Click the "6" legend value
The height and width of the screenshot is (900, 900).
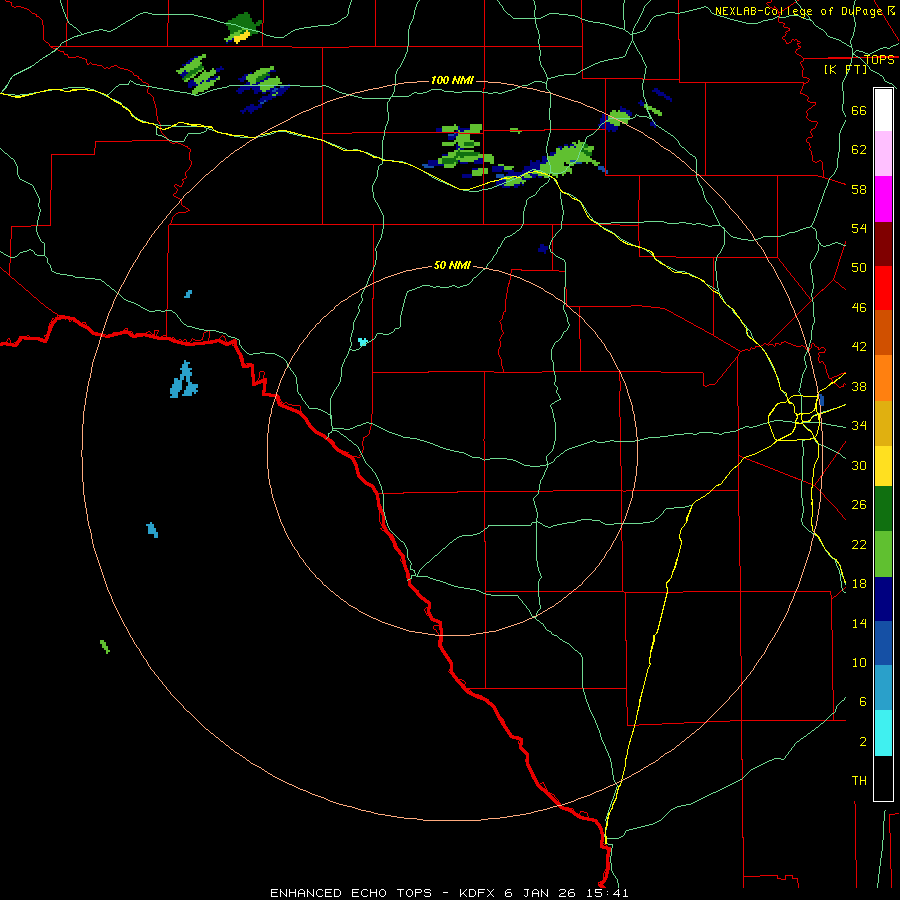[x=863, y=701]
